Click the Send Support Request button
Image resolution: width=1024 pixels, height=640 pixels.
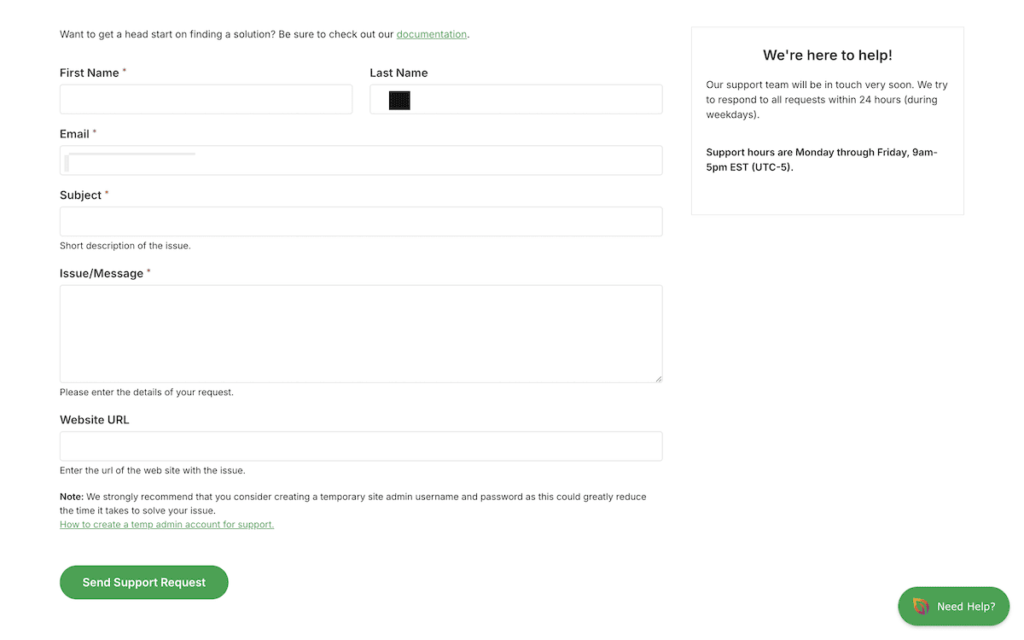144,582
